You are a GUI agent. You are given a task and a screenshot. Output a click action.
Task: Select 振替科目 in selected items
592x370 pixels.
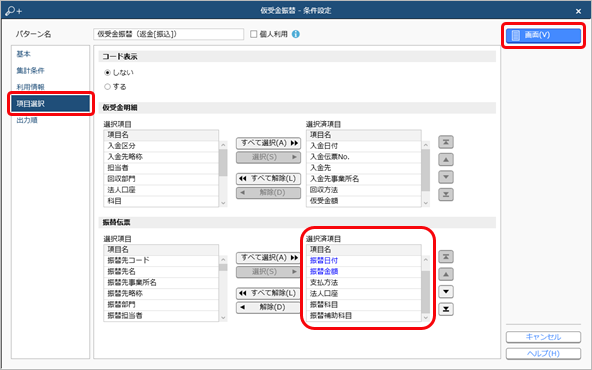coord(364,304)
